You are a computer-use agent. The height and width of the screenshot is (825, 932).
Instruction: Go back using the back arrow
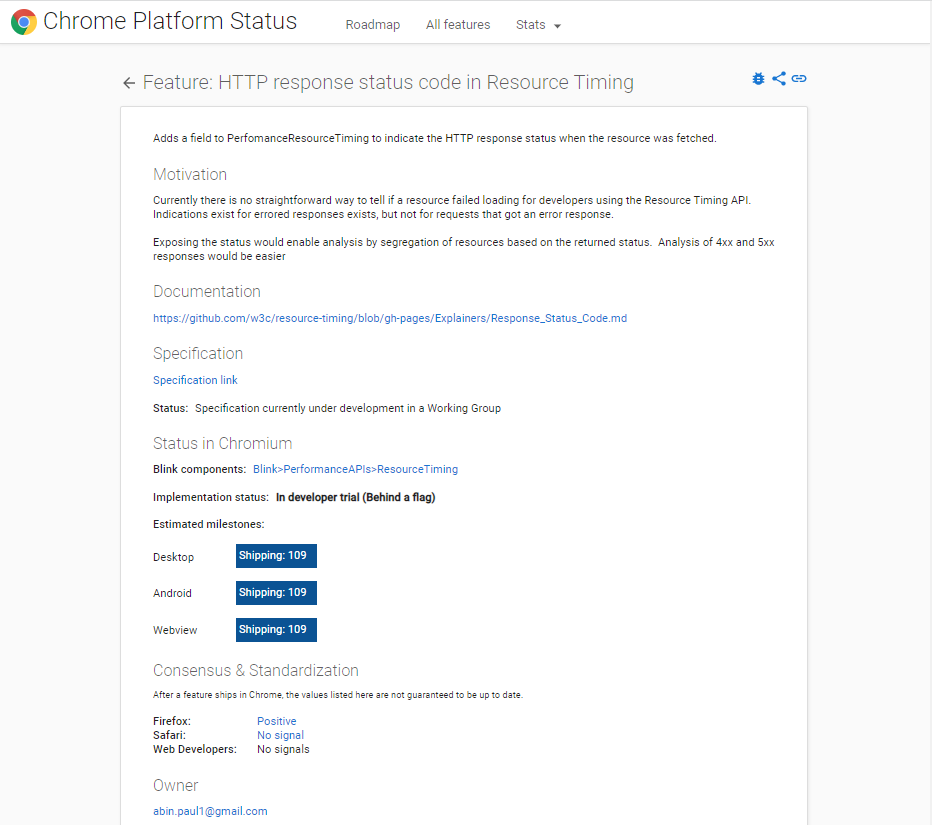tap(128, 83)
